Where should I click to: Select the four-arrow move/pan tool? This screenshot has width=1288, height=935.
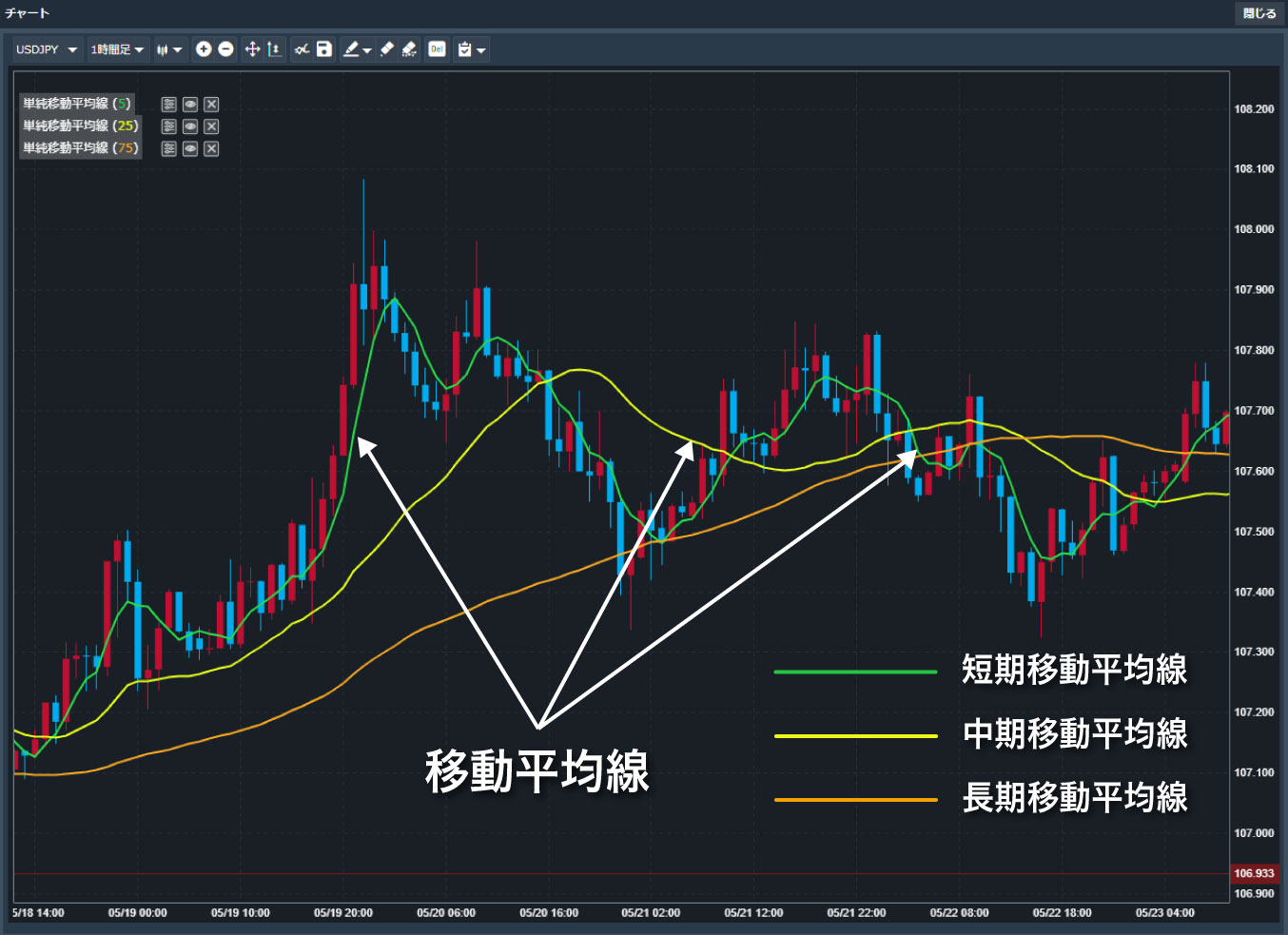(x=252, y=49)
